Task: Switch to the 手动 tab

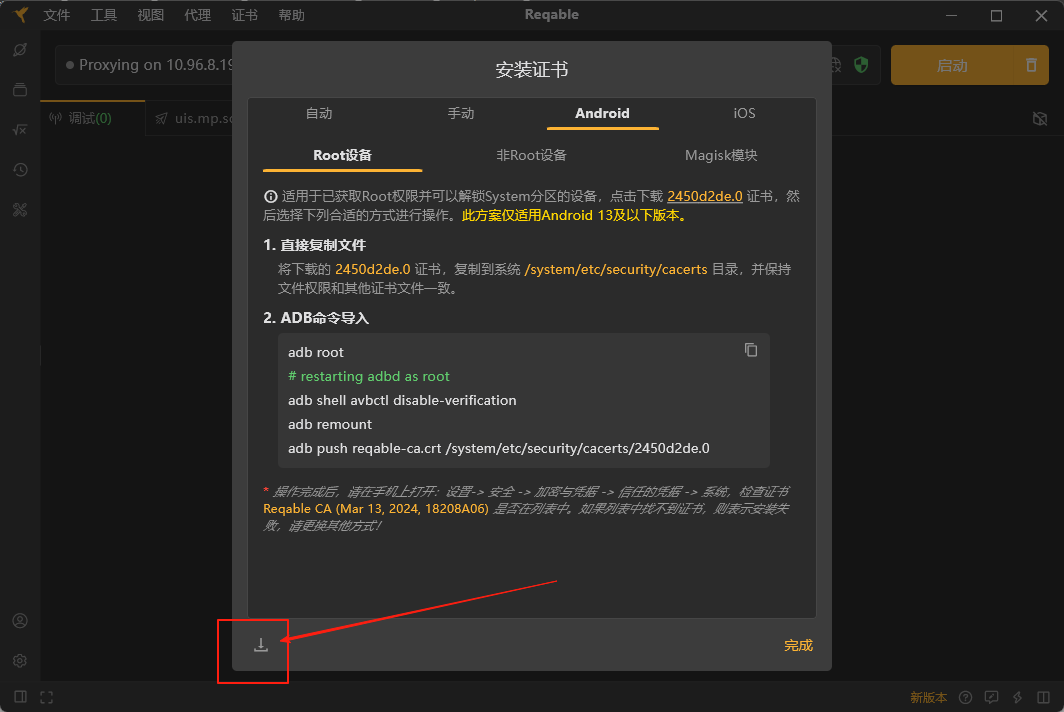Action: 461,113
